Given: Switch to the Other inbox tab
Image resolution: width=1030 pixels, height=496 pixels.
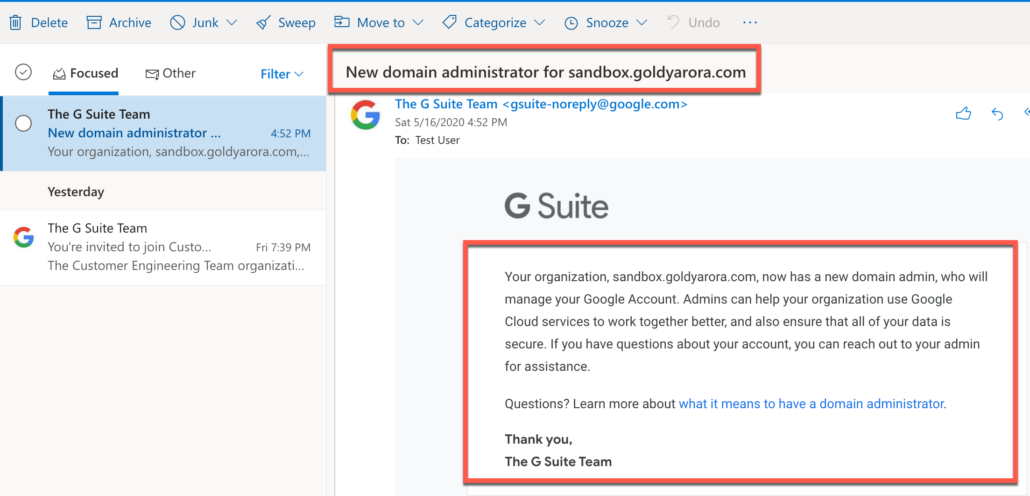Looking at the screenshot, I should pos(170,73).
